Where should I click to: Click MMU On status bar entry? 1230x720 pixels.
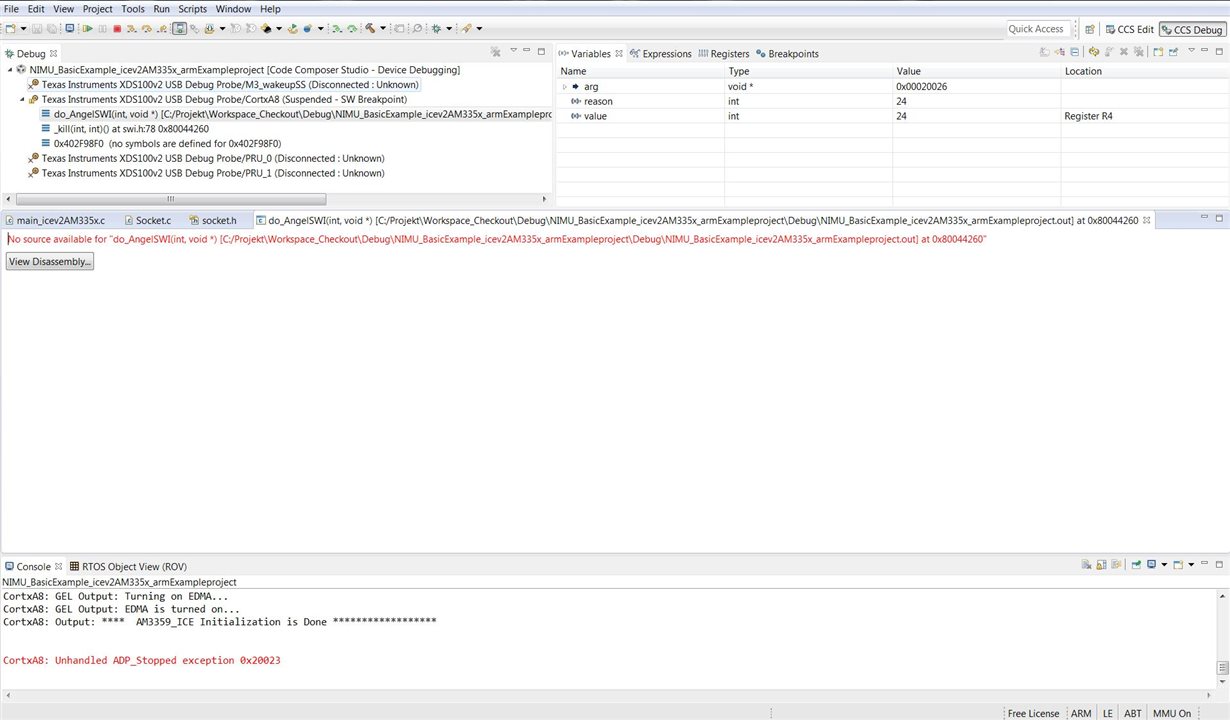[x=1171, y=713]
